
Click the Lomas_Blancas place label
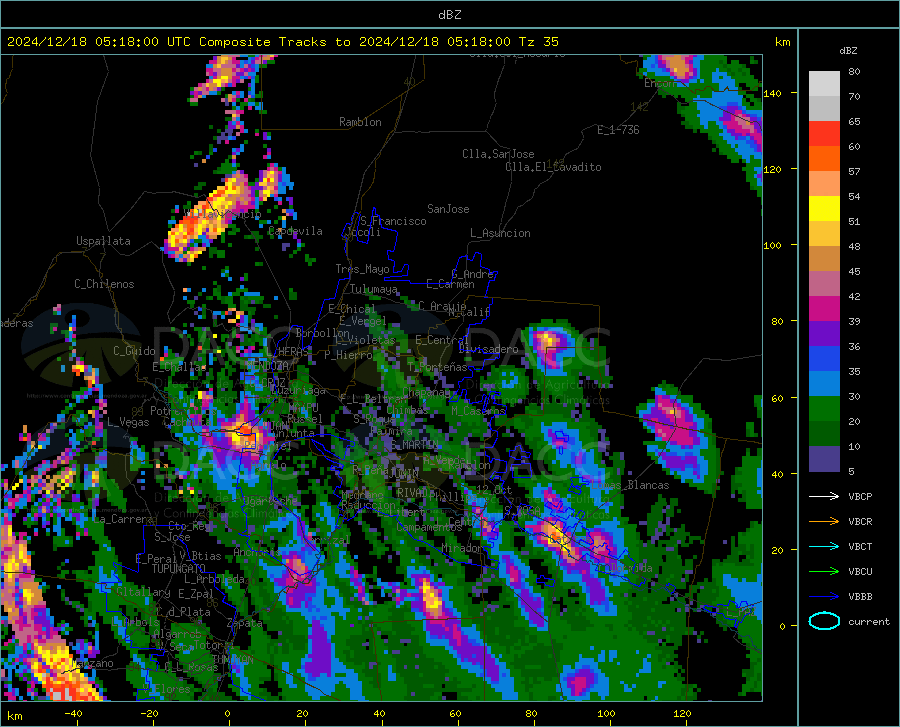coord(630,485)
